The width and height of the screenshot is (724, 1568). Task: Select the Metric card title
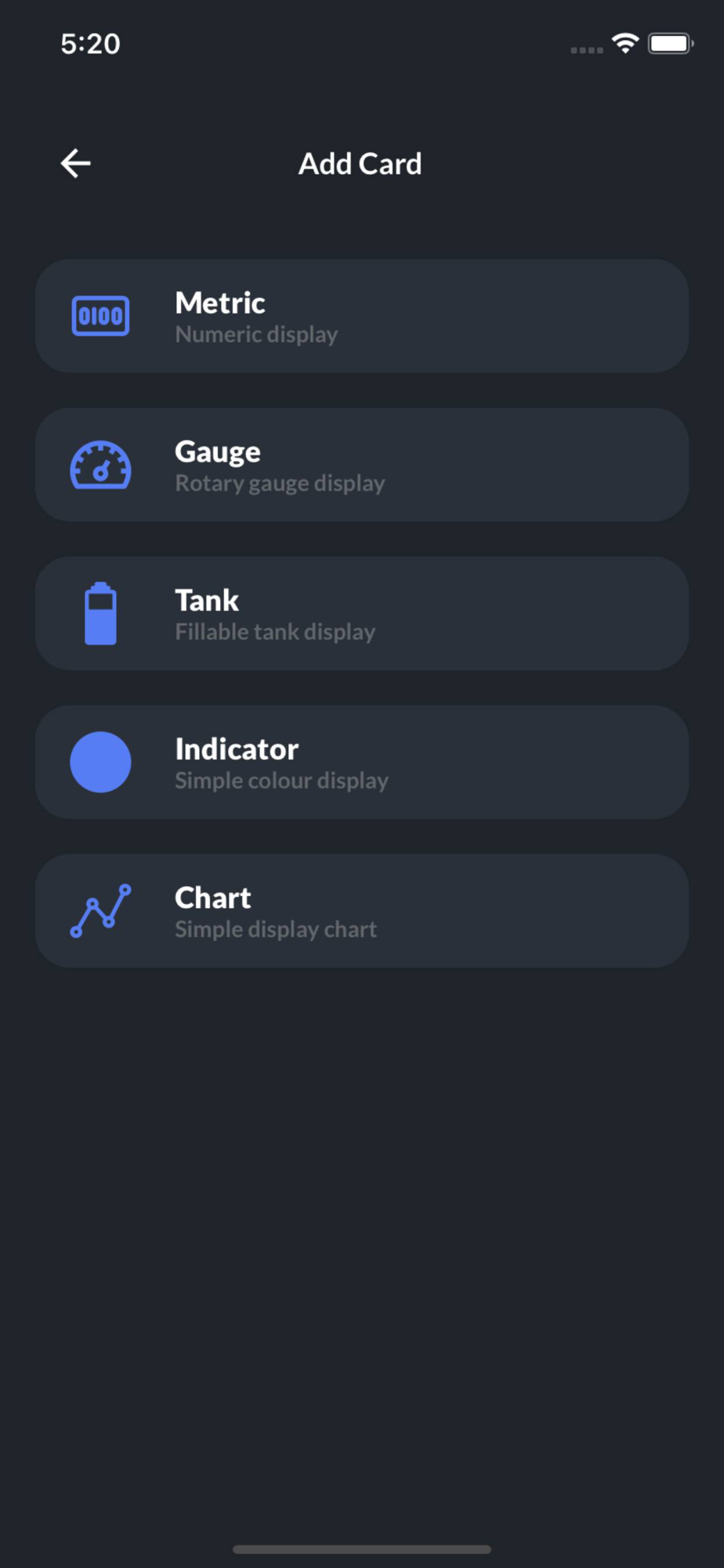(220, 303)
